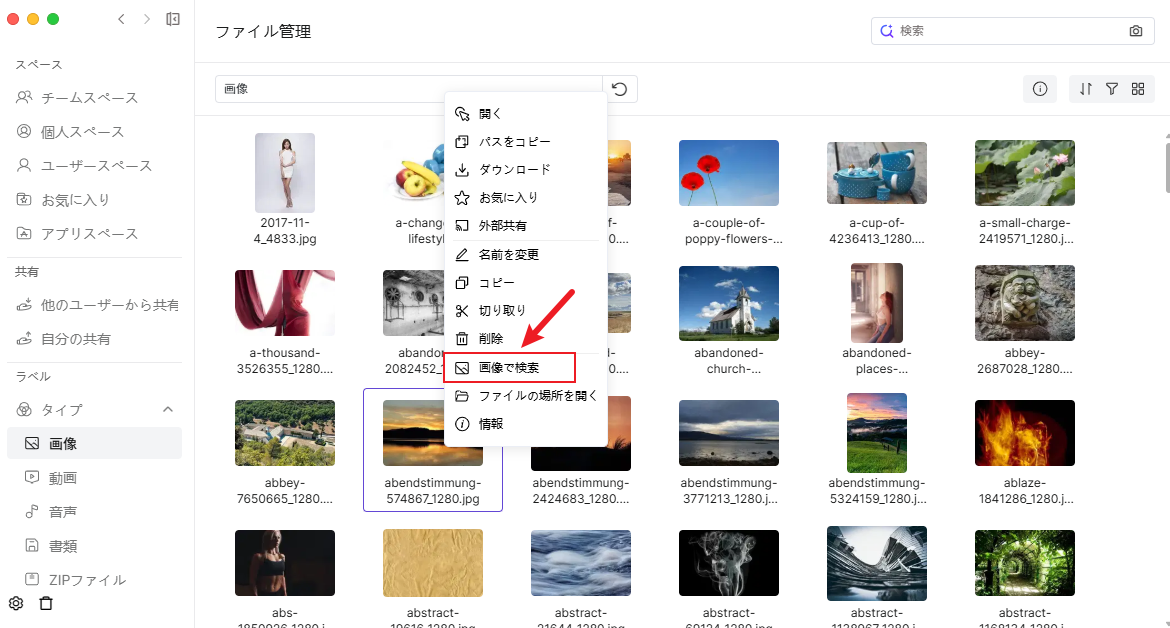The width and height of the screenshot is (1170, 628).
Task: Go back with the left chevron
Action: 121,19
